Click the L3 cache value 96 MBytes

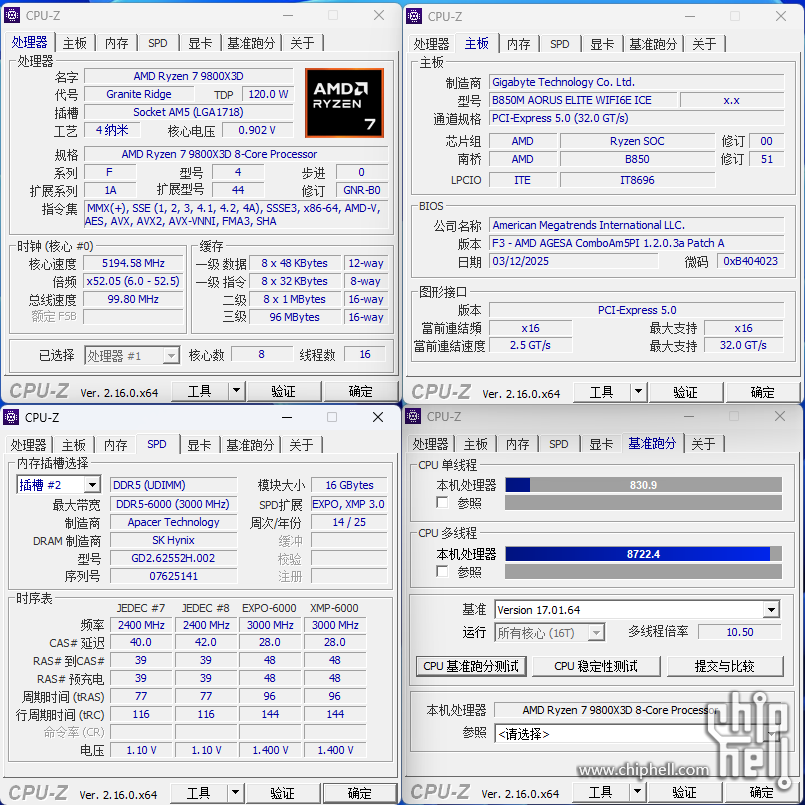tap(295, 317)
